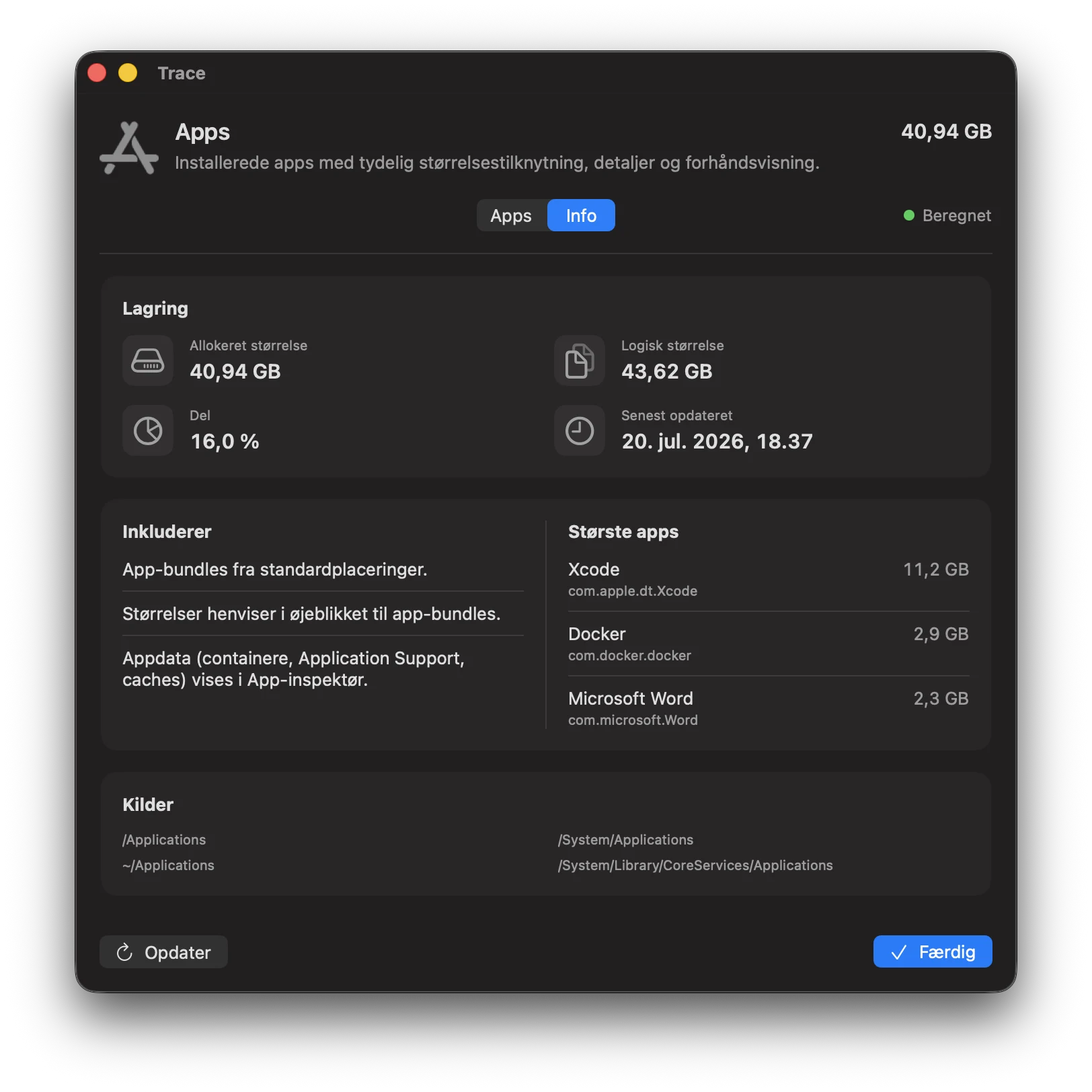Image resolution: width=1092 pixels, height=1092 pixels.
Task: Click the /Applications source path
Action: click(164, 840)
